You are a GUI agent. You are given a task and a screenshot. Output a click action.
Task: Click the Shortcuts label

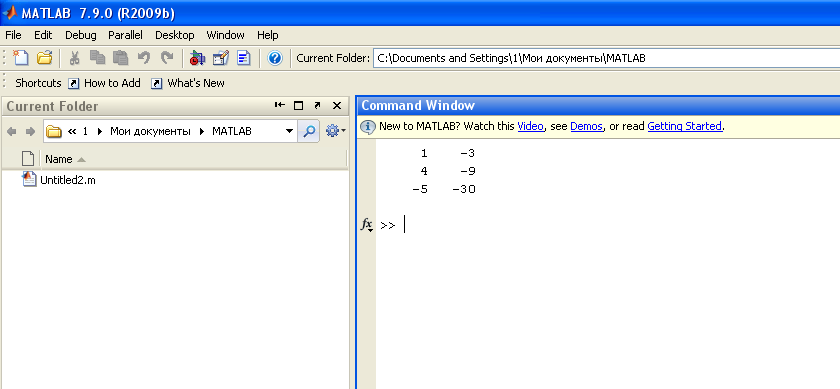(39, 83)
